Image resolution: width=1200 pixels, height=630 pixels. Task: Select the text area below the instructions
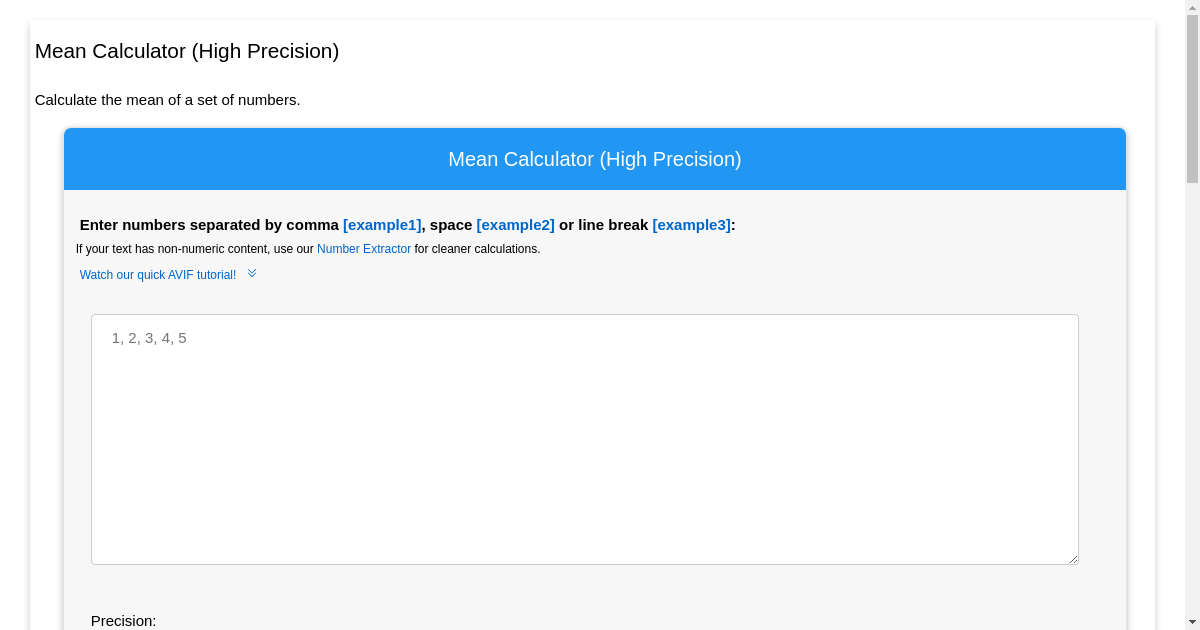[x=585, y=440]
